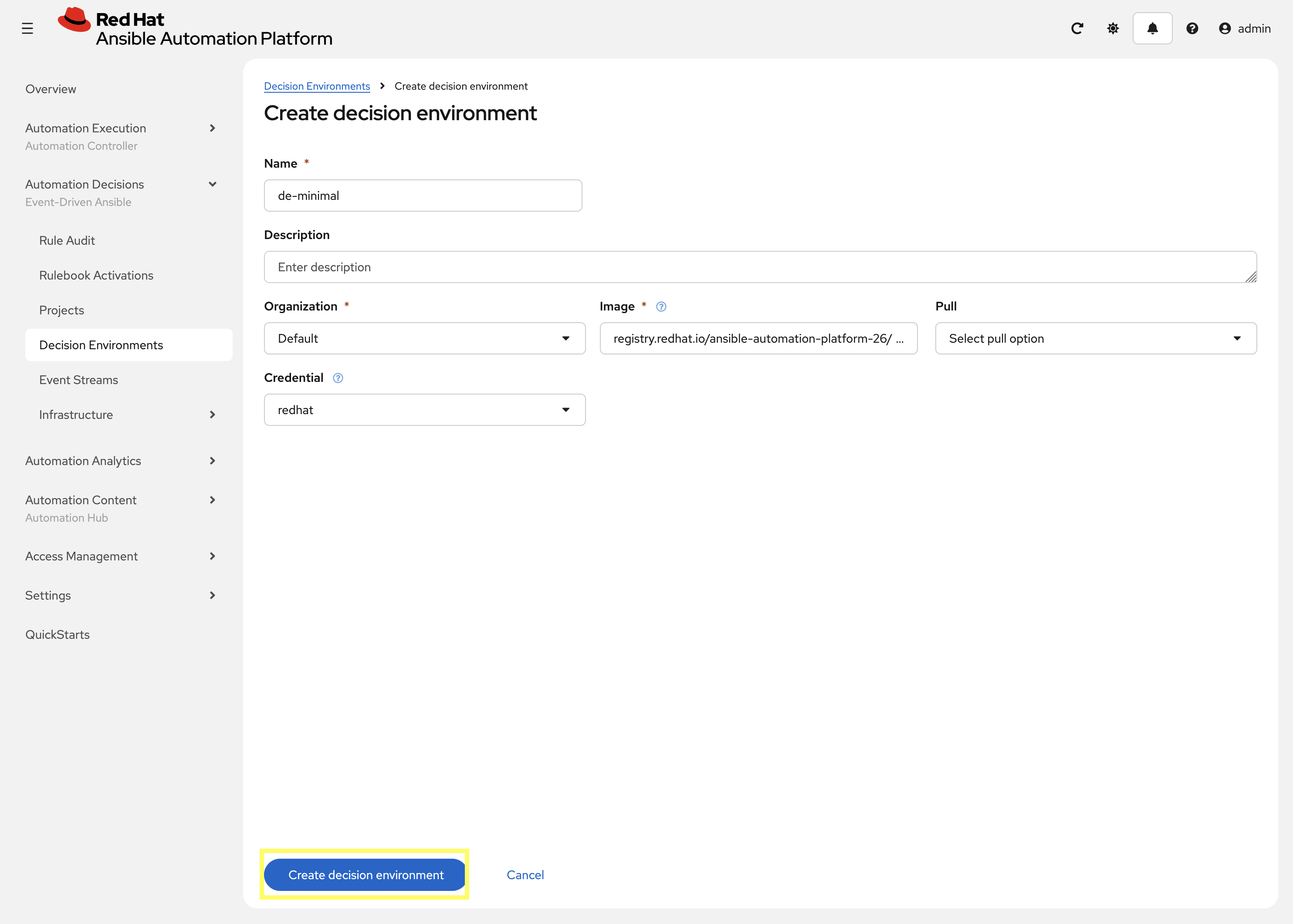Show the Image field help tooltip
The width and height of the screenshot is (1293, 924).
(661, 306)
